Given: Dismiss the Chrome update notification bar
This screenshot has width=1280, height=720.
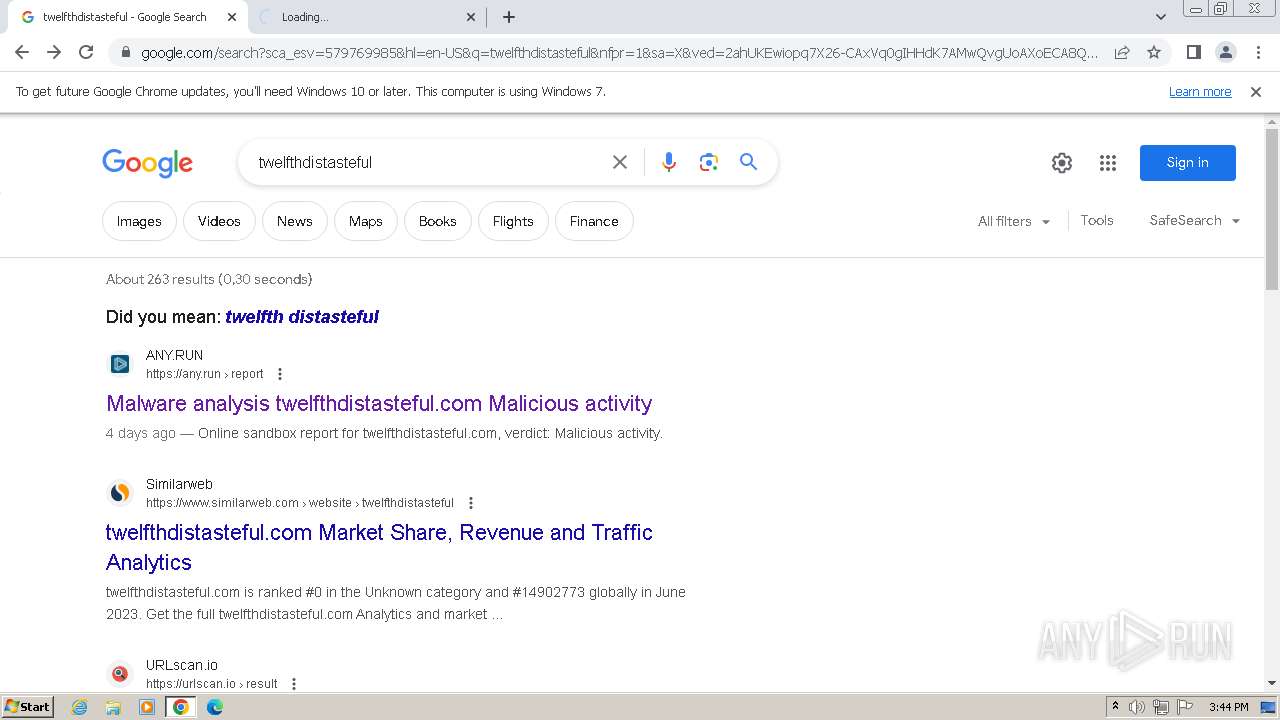Looking at the screenshot, I should [x=1256, y=92].
